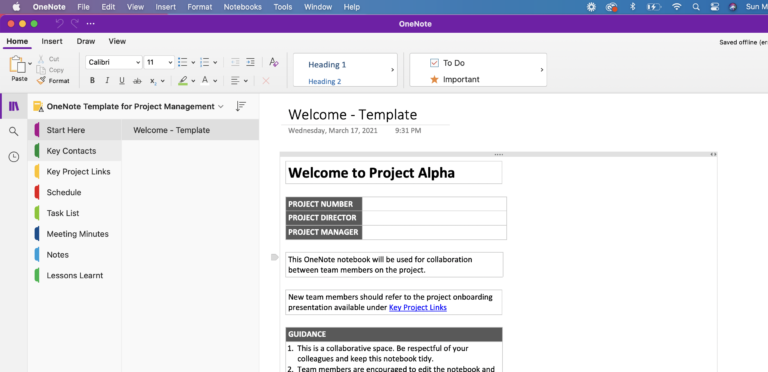Decrease the indent
This screenshot has width=768, height=372.
[236, 62]
